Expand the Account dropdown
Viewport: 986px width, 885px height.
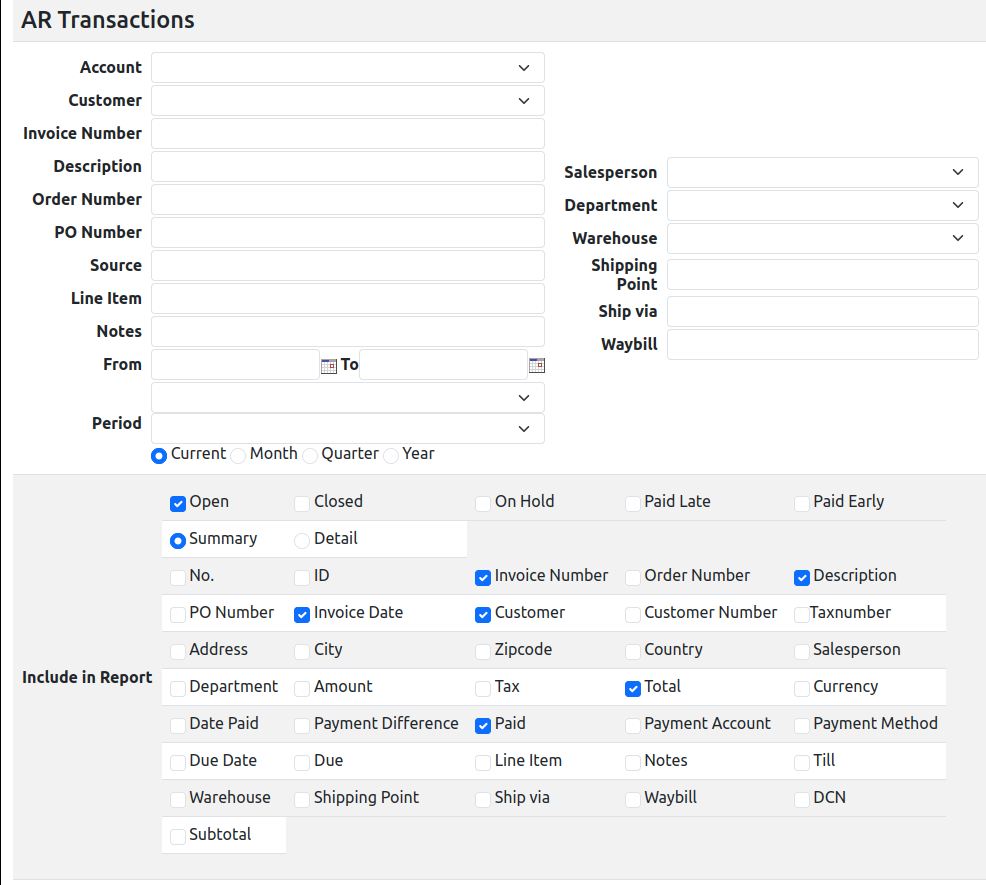tap(347, 68)
